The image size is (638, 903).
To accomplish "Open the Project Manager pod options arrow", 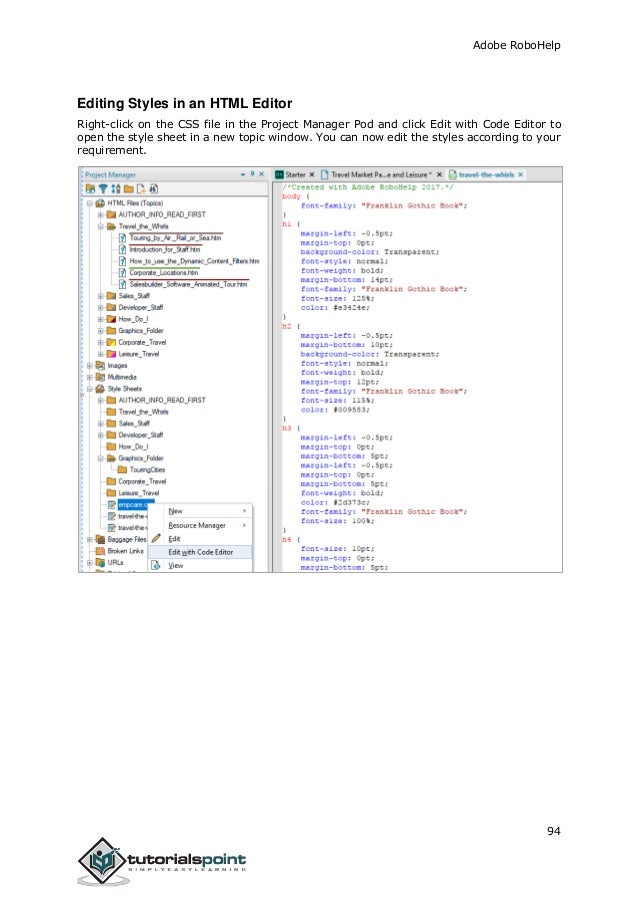I will pyautogui.click(x=243, y=174).
